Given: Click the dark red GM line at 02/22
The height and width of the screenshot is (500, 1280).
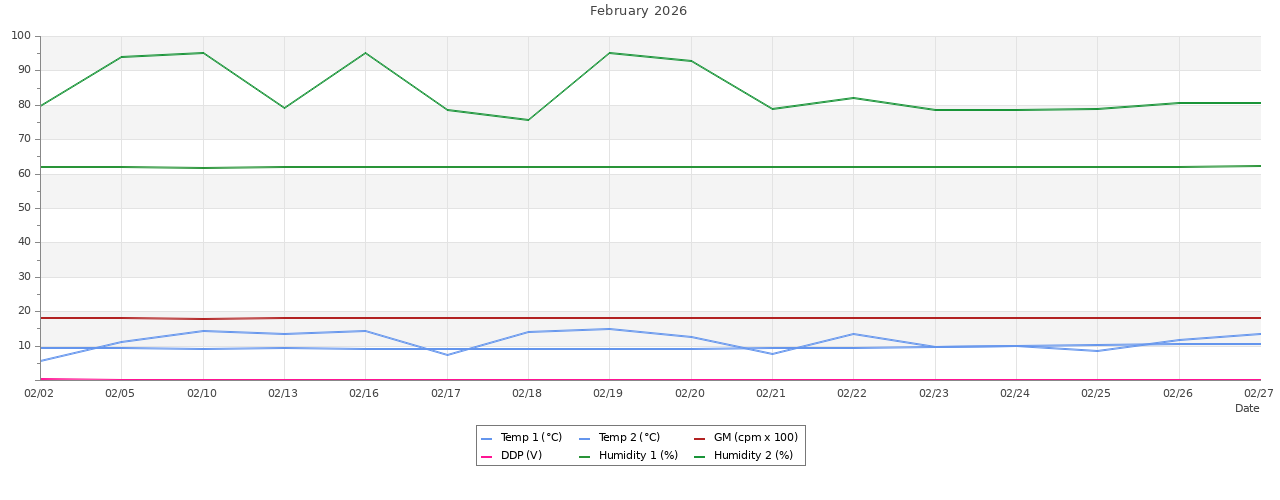Looking at the screenshot, I should click(x=853, y=318).
